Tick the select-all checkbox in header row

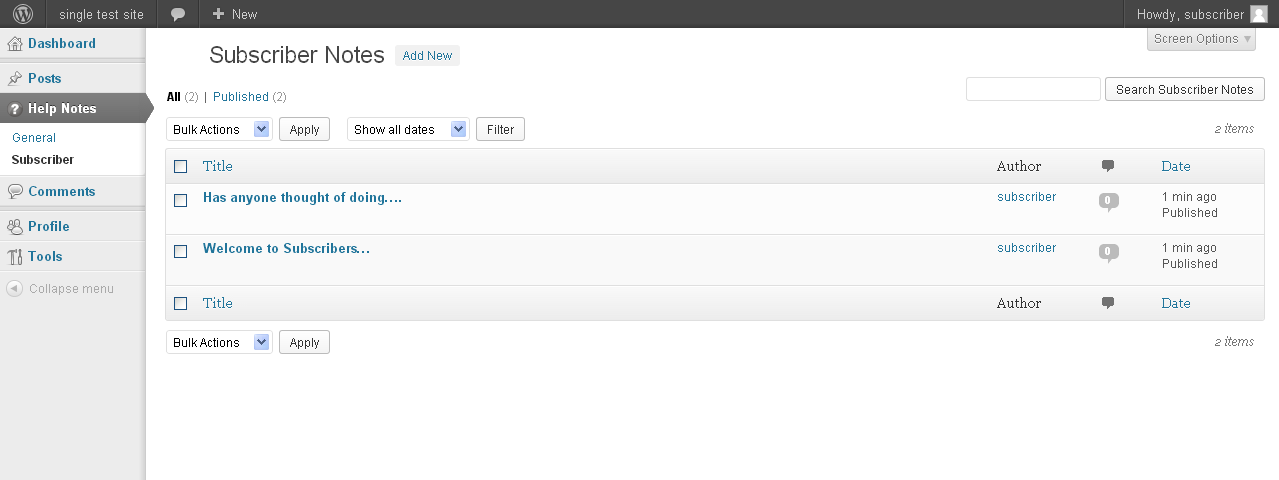pos(181,167)
